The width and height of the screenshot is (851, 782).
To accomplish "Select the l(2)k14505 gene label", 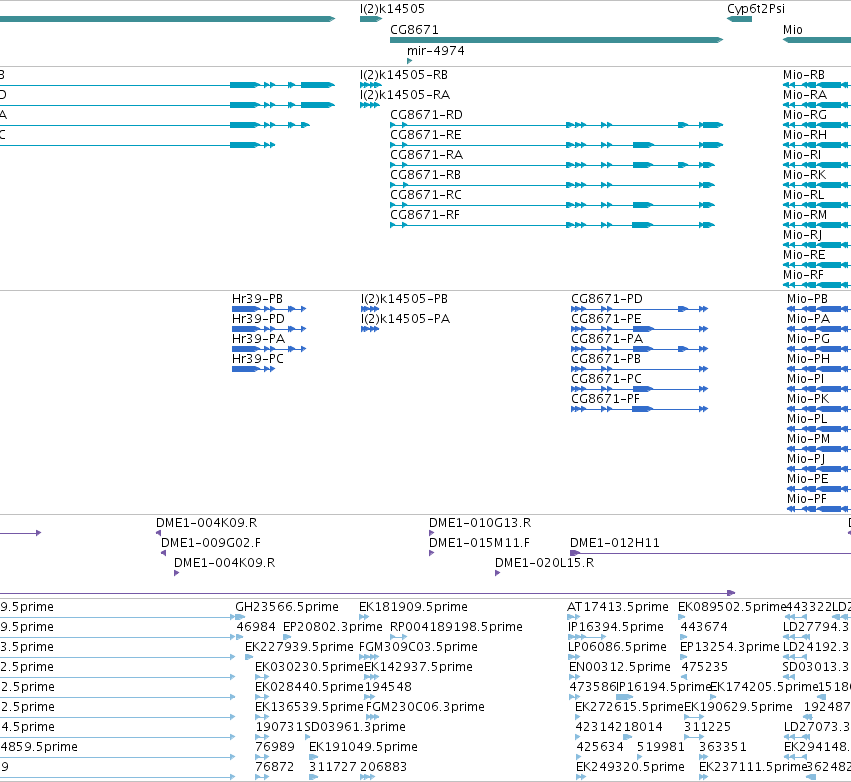I will (392, 9).
